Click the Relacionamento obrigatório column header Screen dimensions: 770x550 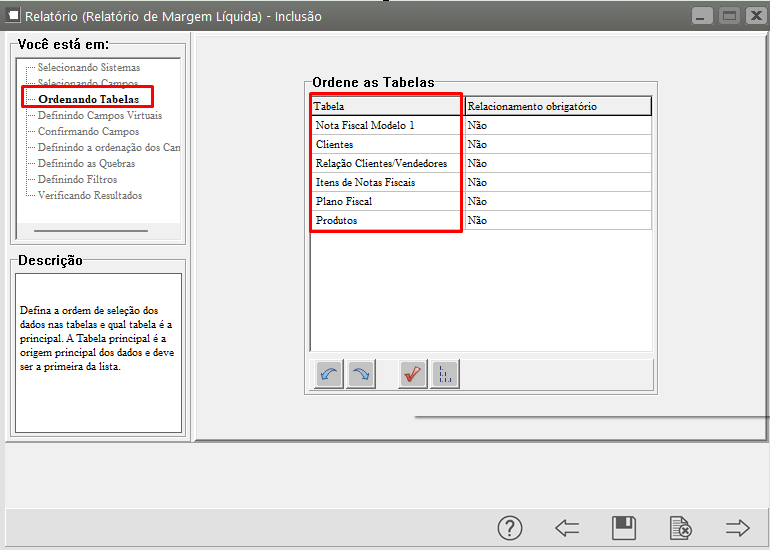pos(557,106)
